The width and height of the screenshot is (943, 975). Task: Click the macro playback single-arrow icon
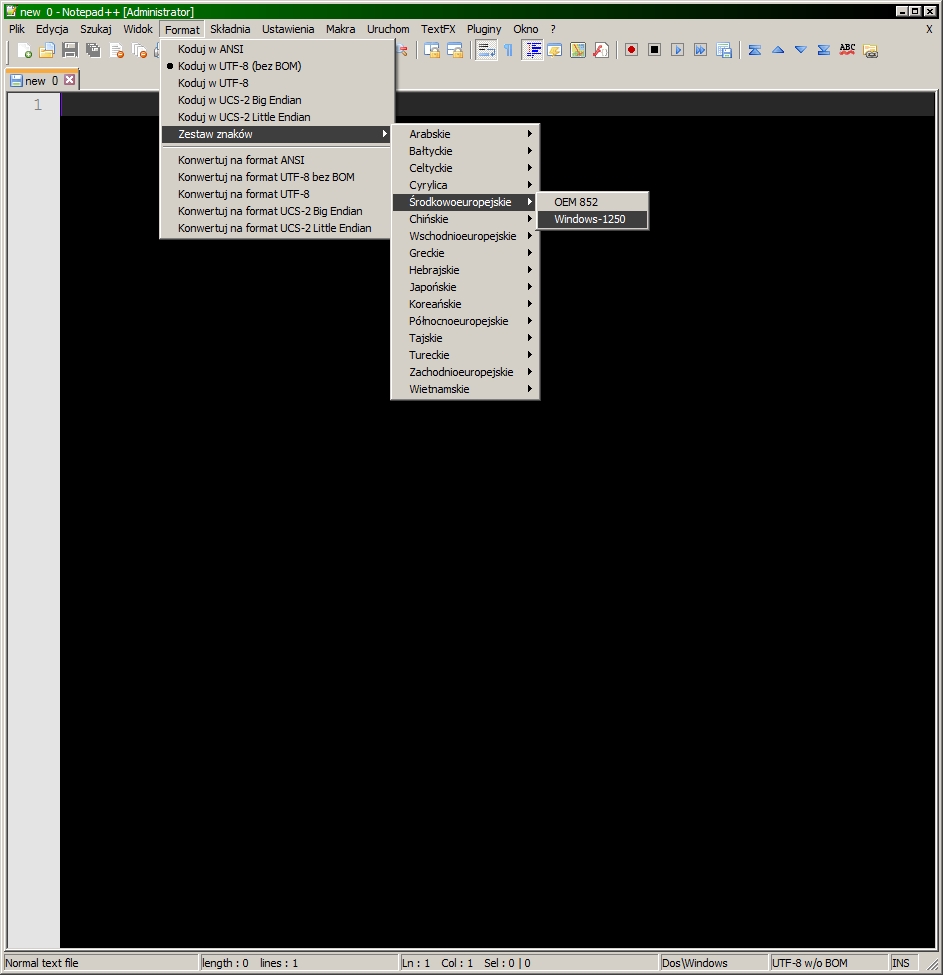(x=677, y=50)
